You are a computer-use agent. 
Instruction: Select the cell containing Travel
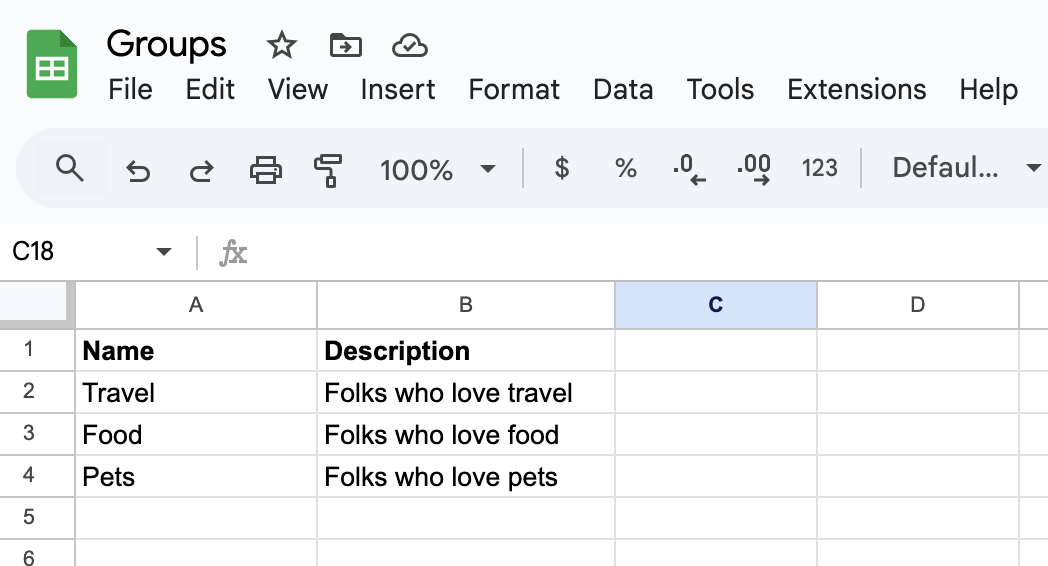196,393
